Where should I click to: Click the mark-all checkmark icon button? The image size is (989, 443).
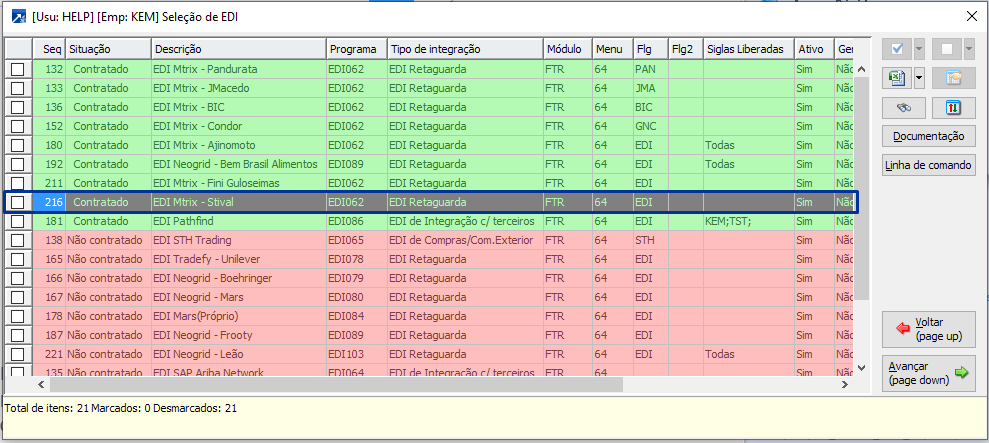[x=898, y=49]
